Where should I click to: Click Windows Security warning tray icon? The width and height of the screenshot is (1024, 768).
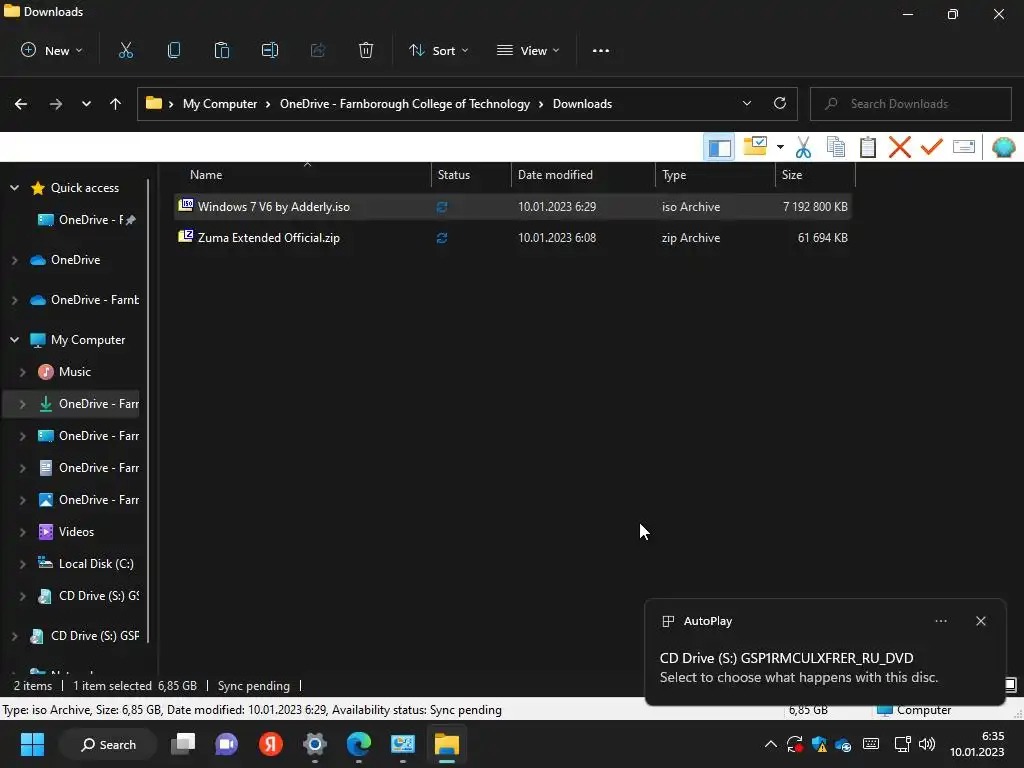819,744
